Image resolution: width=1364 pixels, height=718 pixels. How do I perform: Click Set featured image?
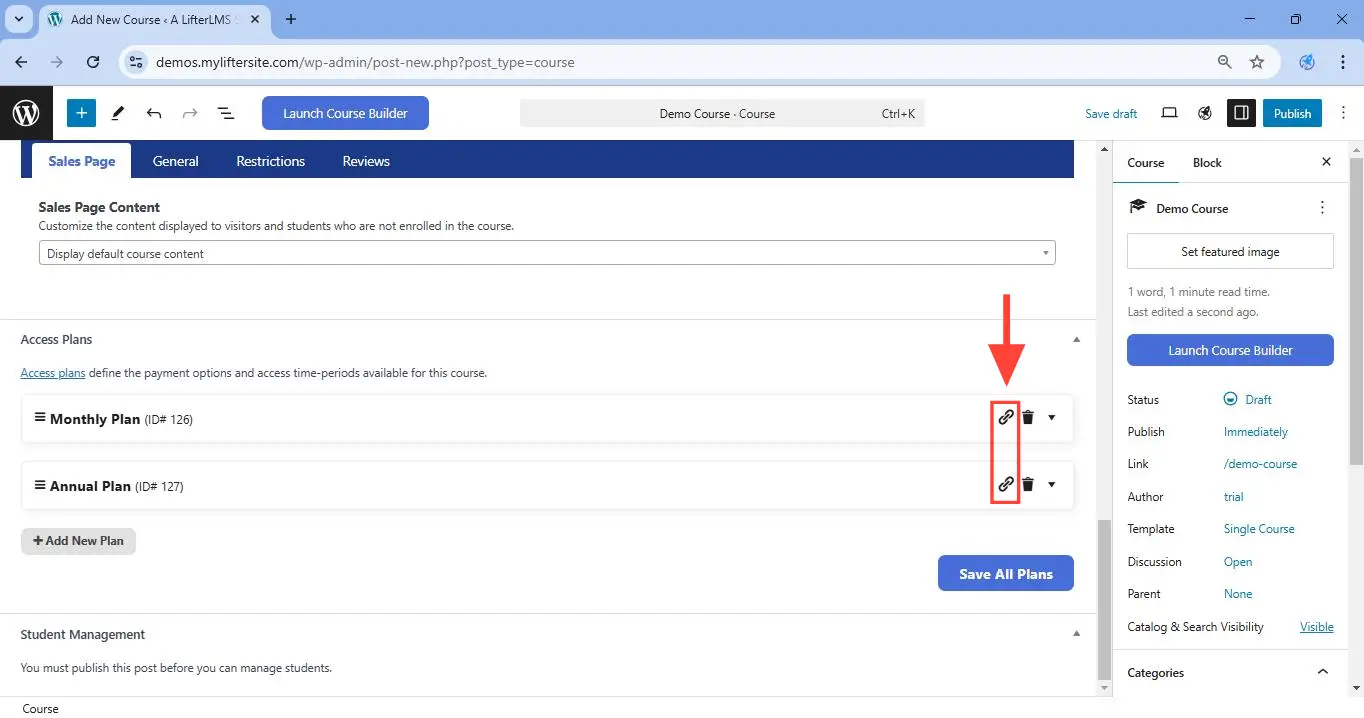1230,251
